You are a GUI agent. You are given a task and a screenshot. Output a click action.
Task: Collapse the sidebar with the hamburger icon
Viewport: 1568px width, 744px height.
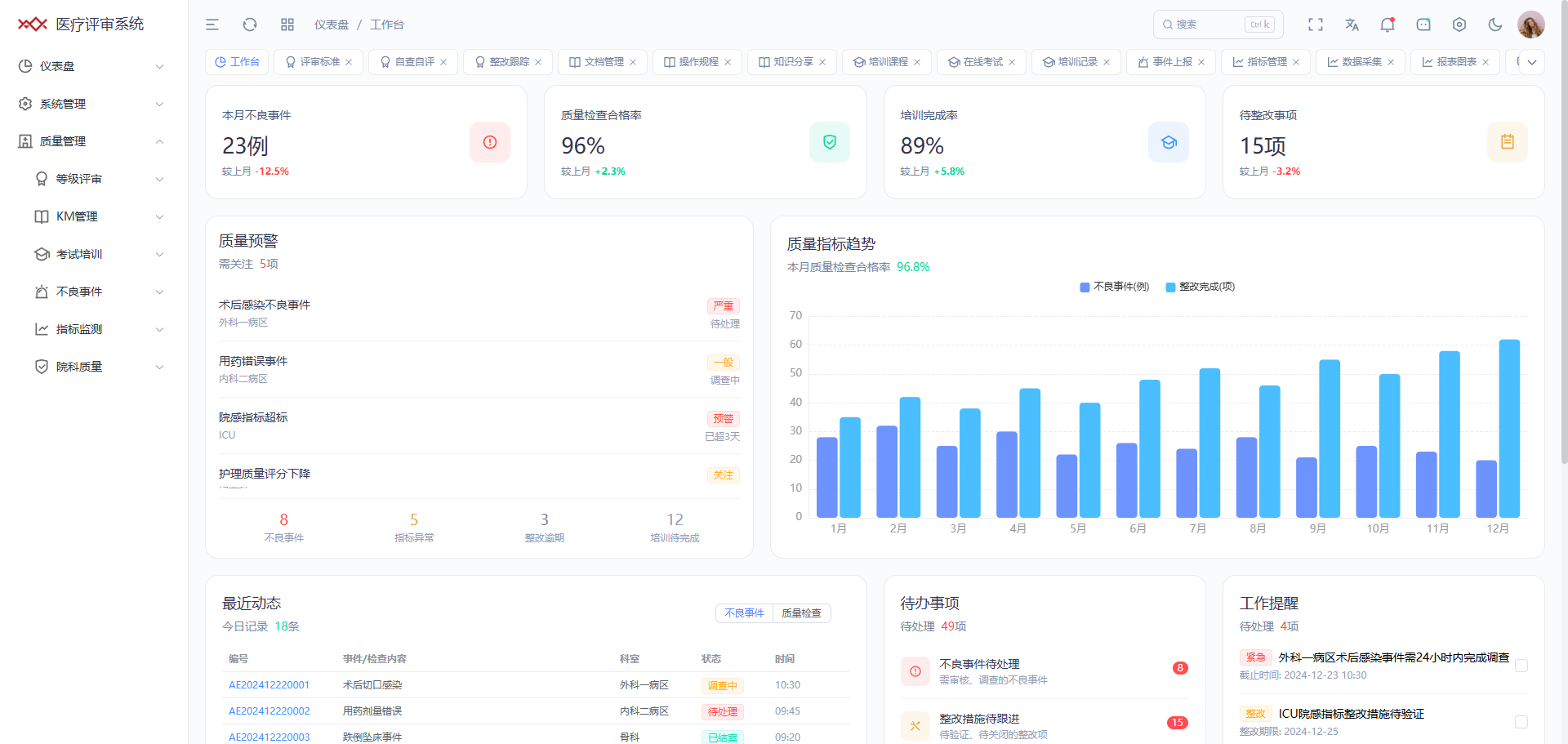[212, 25]
